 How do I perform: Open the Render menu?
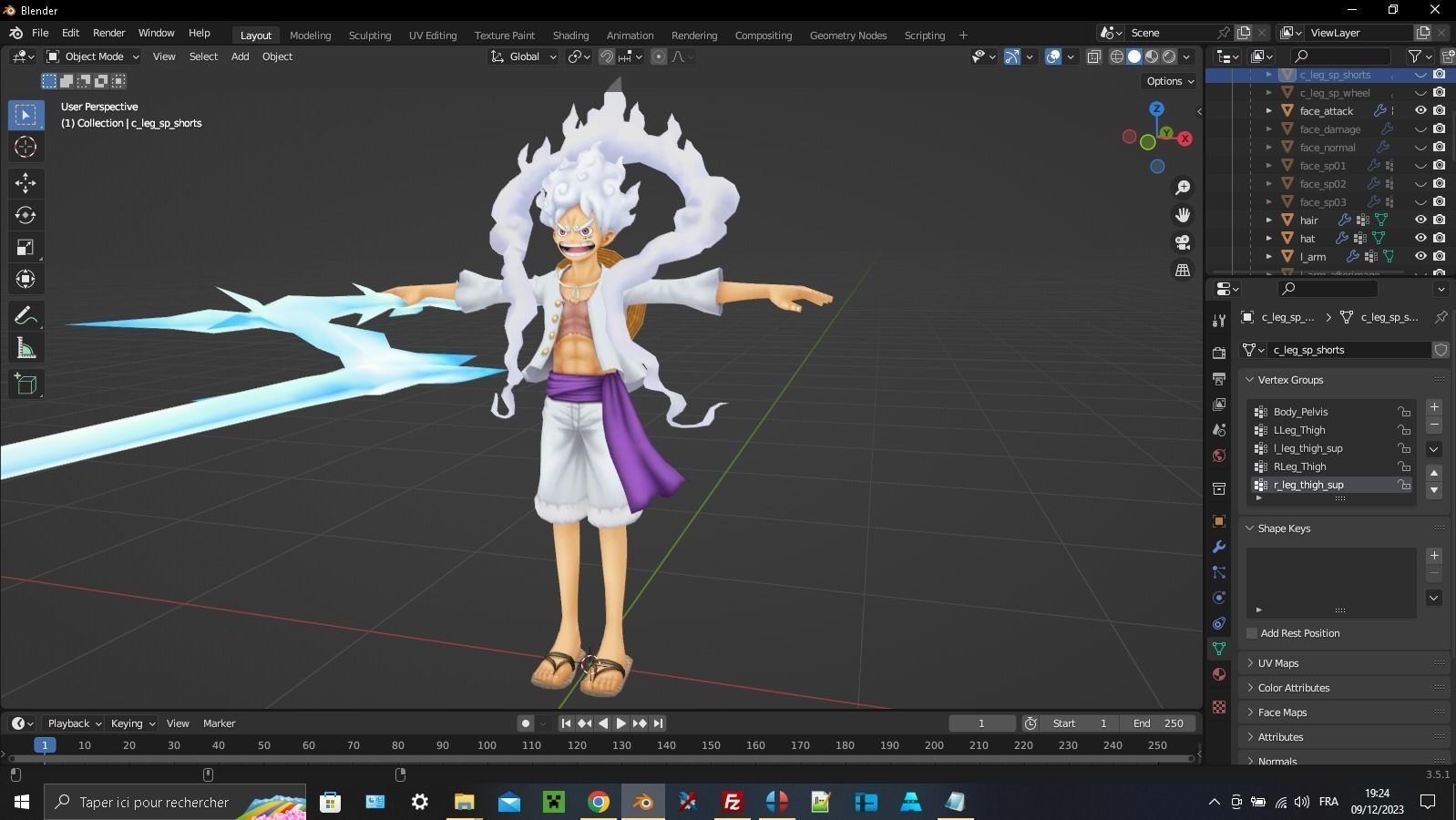(108, 33)
